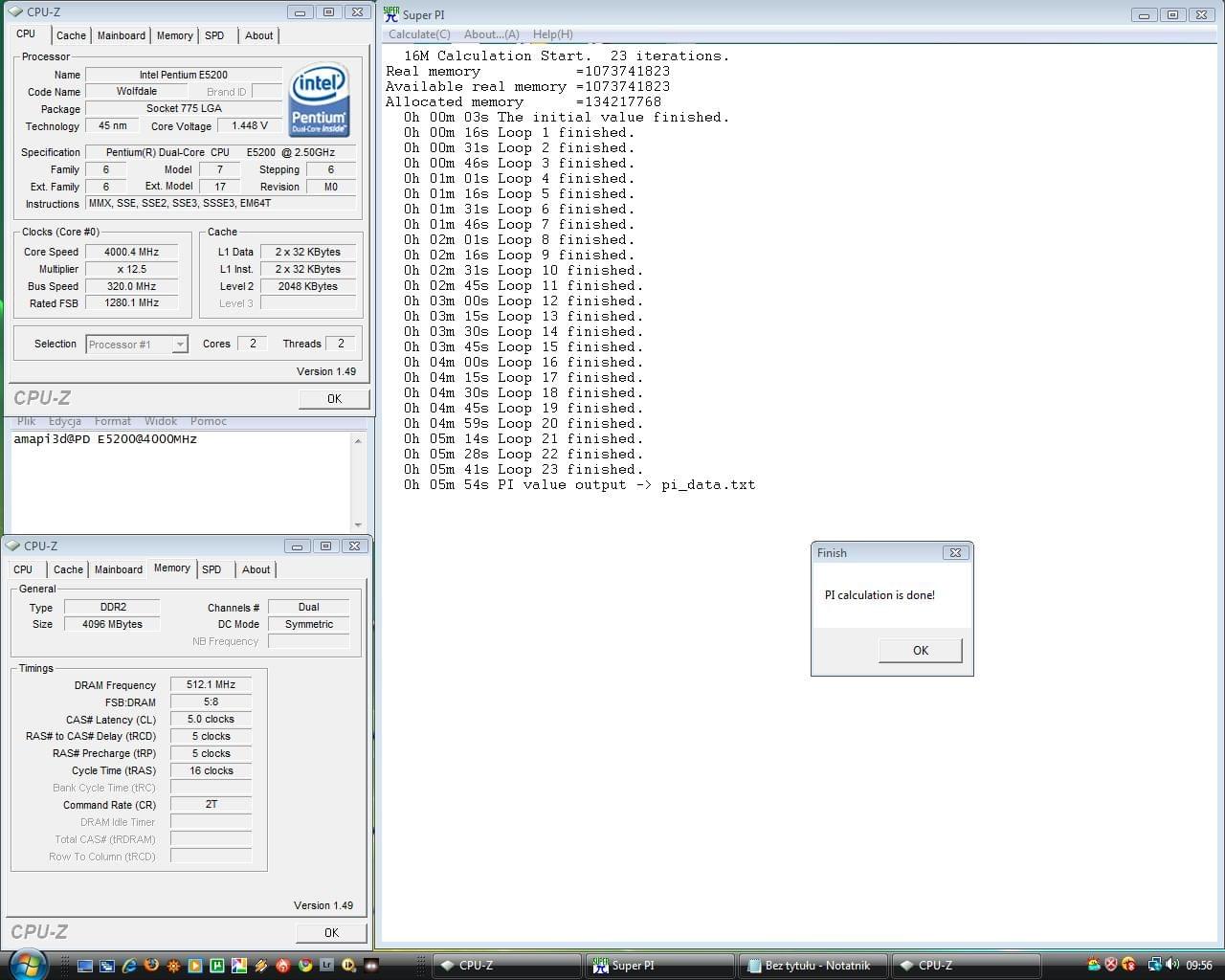Switch to Super PI taskbar button
This screenshot has width=1225, height=980.
660,966
